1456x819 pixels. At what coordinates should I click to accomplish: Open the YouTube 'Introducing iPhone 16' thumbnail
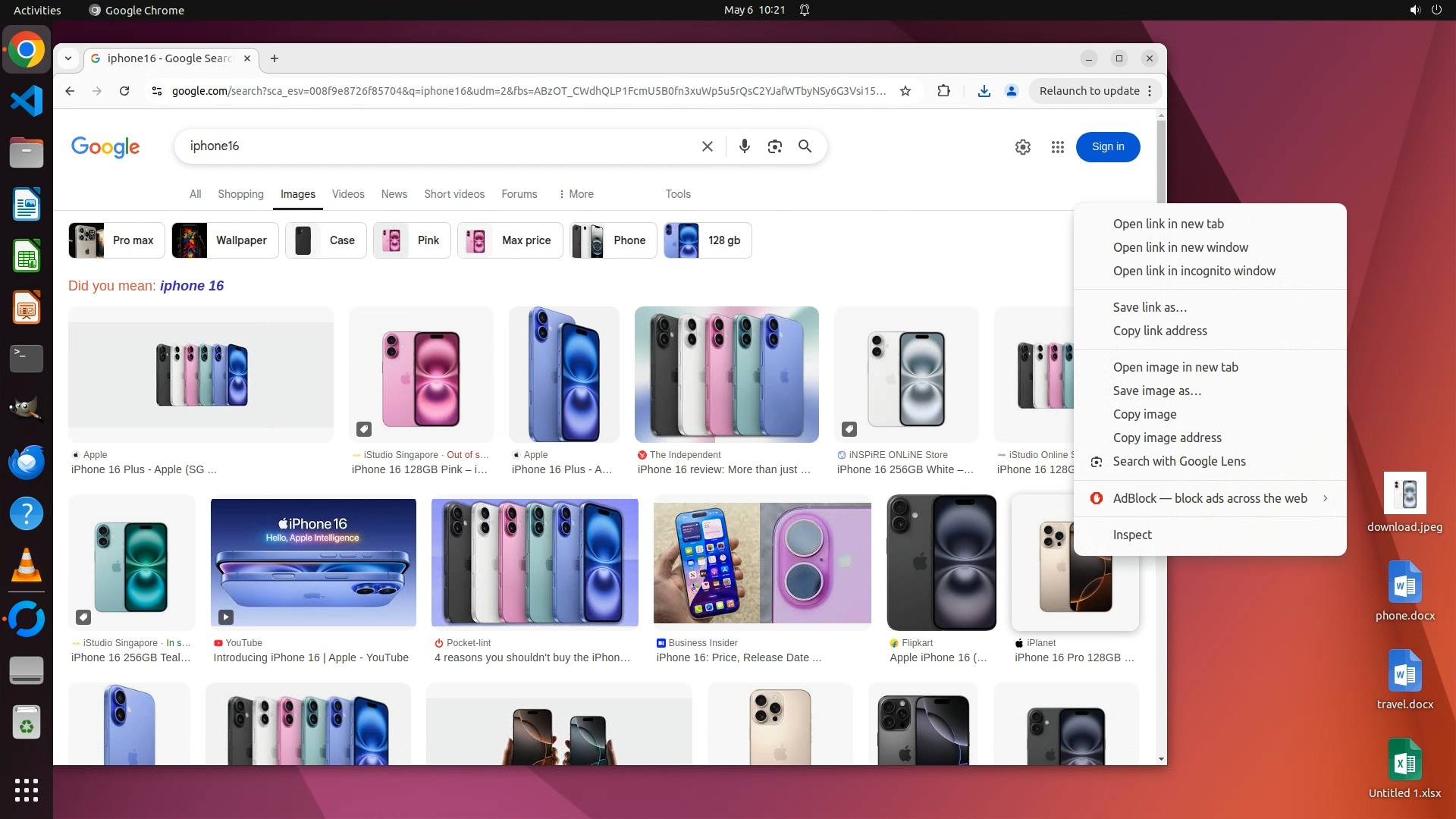pyautogui.click(x=313, y=562)
